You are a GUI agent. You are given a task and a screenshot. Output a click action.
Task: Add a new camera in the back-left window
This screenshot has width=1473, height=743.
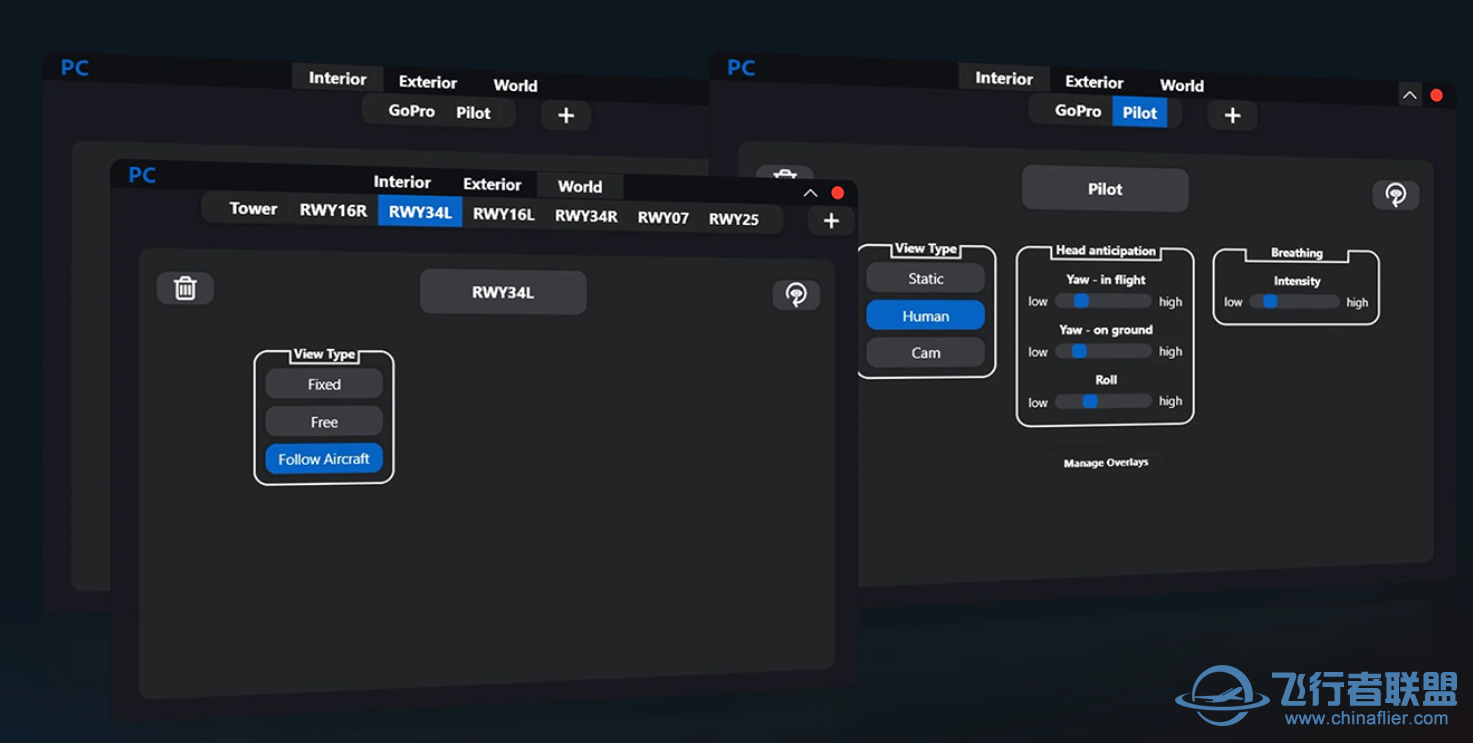point(566,115)
